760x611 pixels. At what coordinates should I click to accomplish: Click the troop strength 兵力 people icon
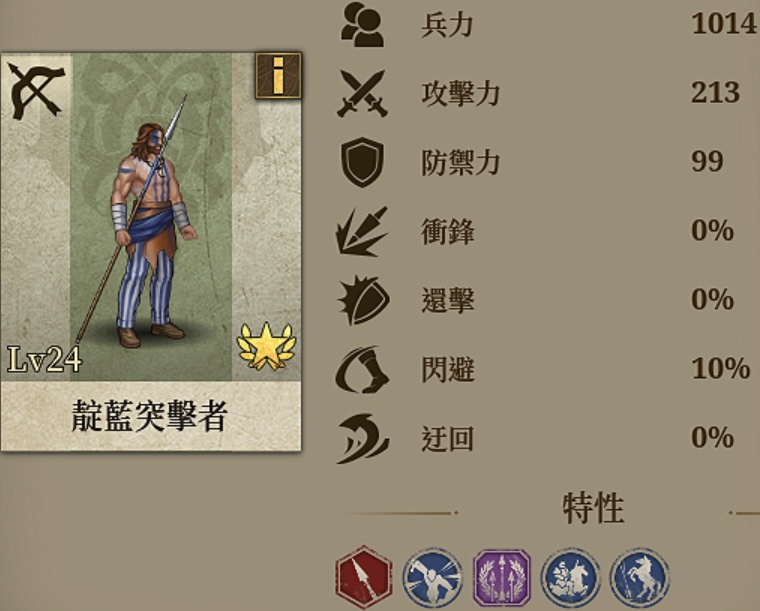click(x=363, y=24)
